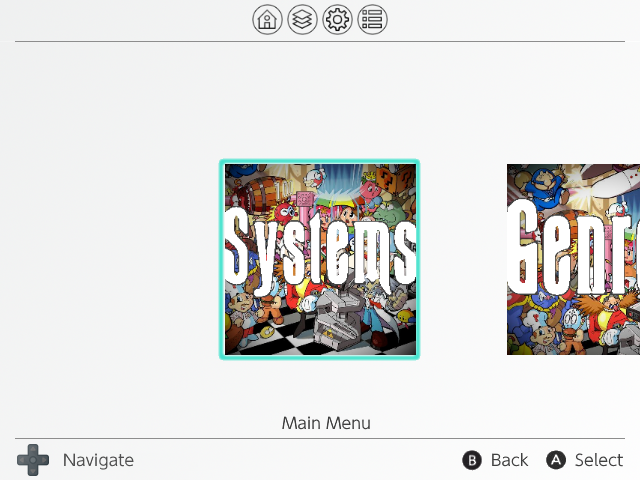Image resolution: width=640 pixels, height=480 pixels.
Task: Click the Select label in footer
Action: 599,460
